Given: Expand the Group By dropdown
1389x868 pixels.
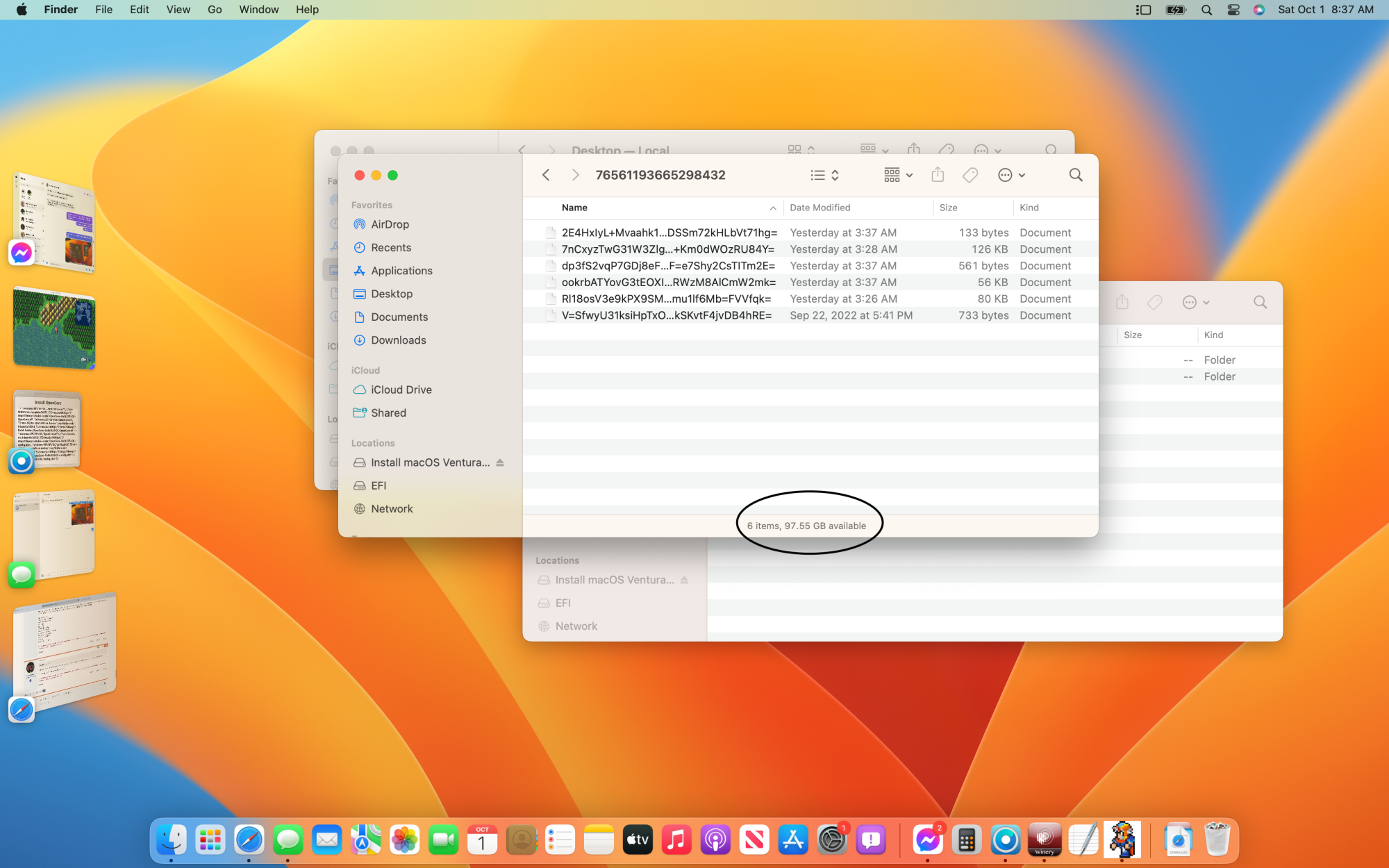Looking at the screenshot, I should pos(898,175).
